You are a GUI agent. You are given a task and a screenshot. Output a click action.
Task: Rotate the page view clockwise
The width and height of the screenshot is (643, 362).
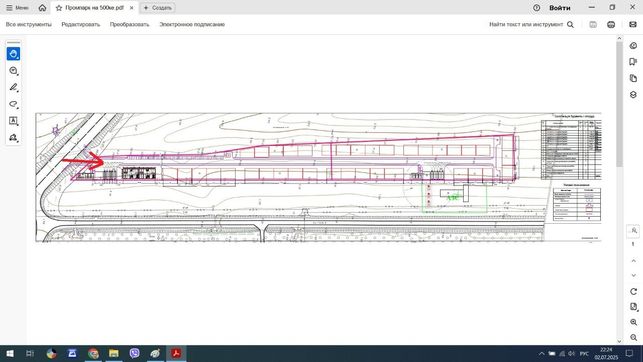[633, 291]
